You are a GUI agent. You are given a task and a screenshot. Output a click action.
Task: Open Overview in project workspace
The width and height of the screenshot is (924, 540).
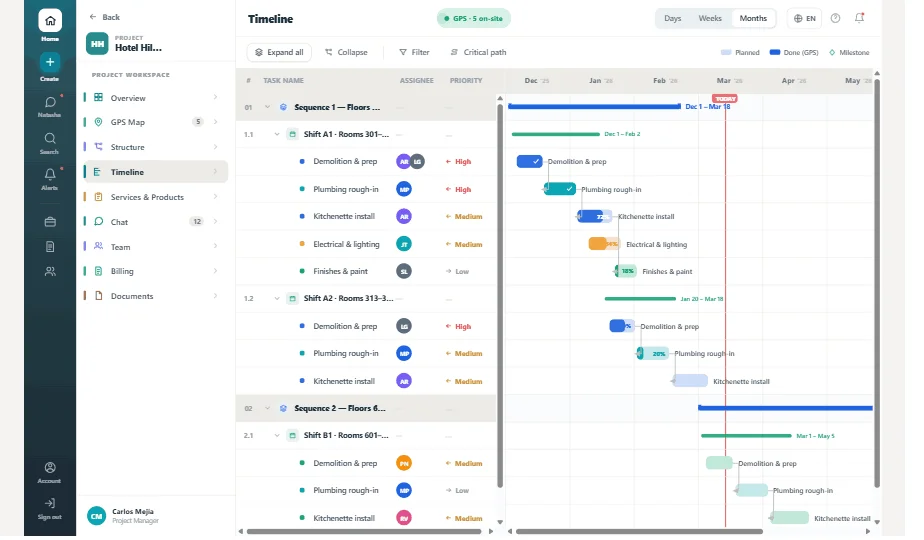pos(156,98)
